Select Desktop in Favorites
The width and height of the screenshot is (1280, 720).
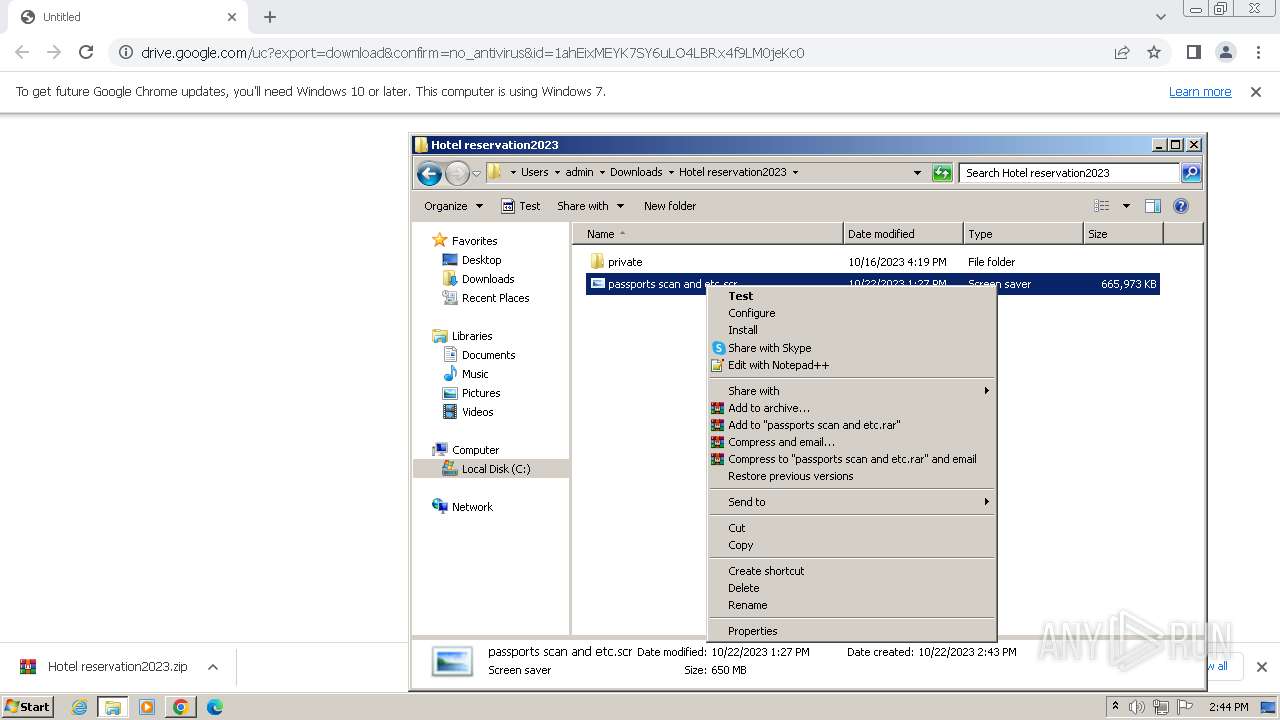[x=481, y=260]
